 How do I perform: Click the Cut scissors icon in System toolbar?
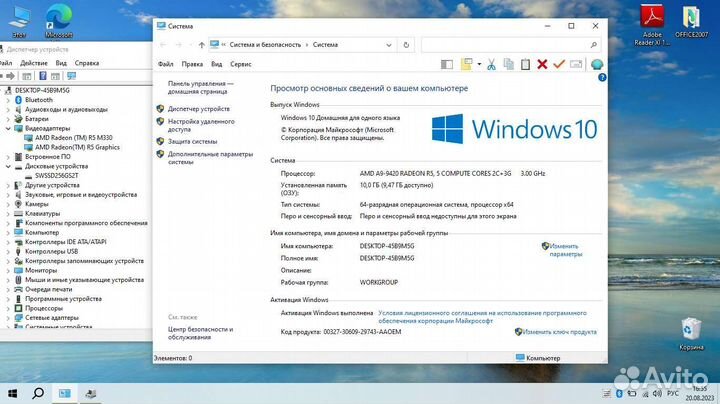(x=491, y=64)
